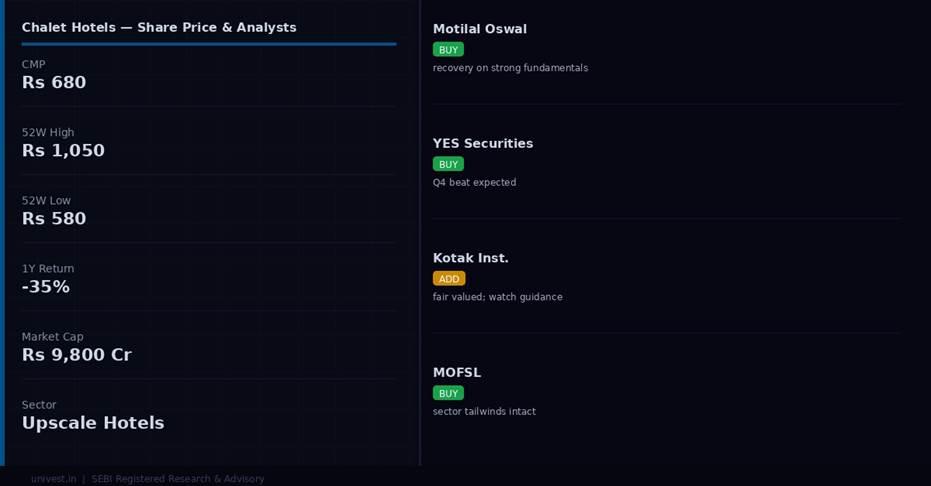
Task: Select the 'Q4 beat expected' note
Action: coord(474,182)
